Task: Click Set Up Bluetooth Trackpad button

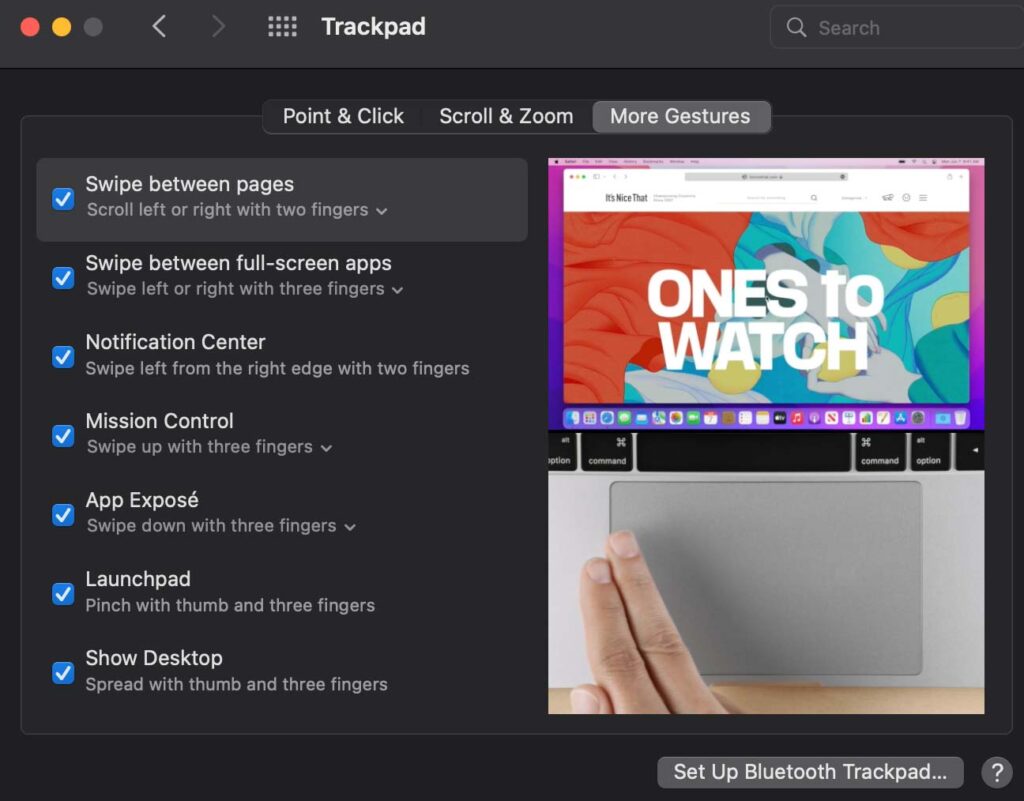Action: (809, 771)
